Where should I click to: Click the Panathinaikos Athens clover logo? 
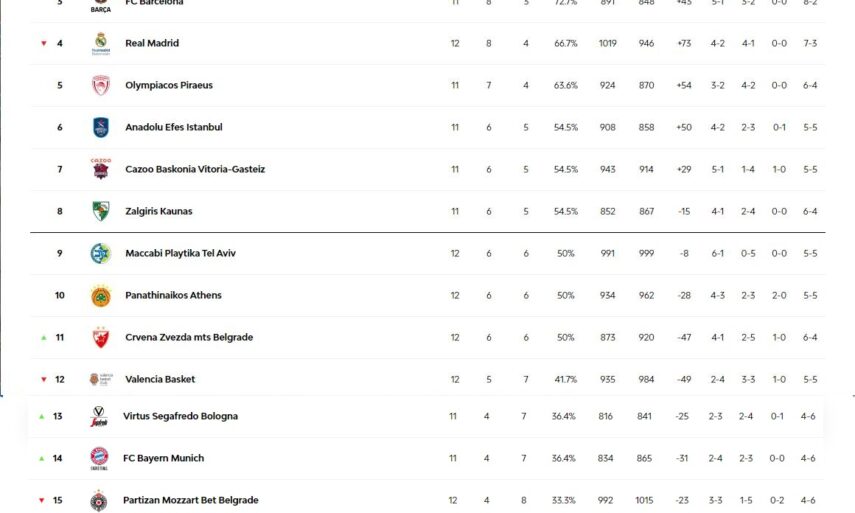point(100,296)
